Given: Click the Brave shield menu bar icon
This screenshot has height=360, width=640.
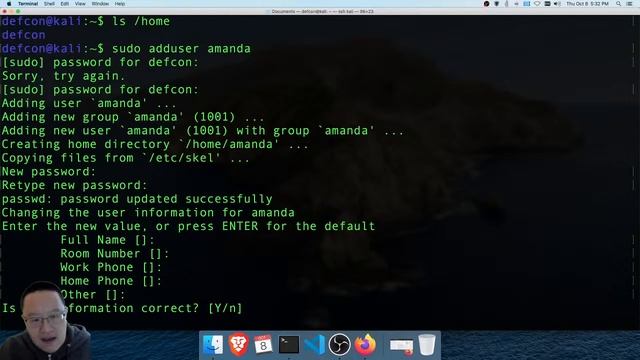Looking at the screenshot, I should pos(496,4).
